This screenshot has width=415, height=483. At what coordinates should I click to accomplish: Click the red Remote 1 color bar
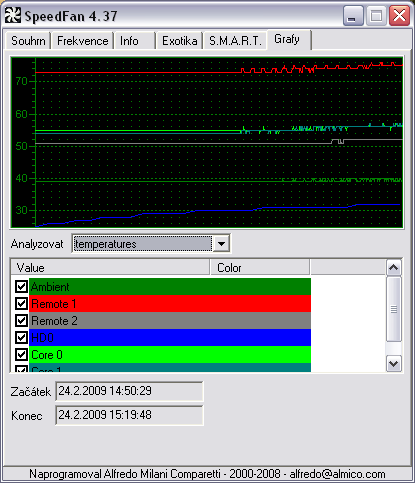(x=170, y=303)
